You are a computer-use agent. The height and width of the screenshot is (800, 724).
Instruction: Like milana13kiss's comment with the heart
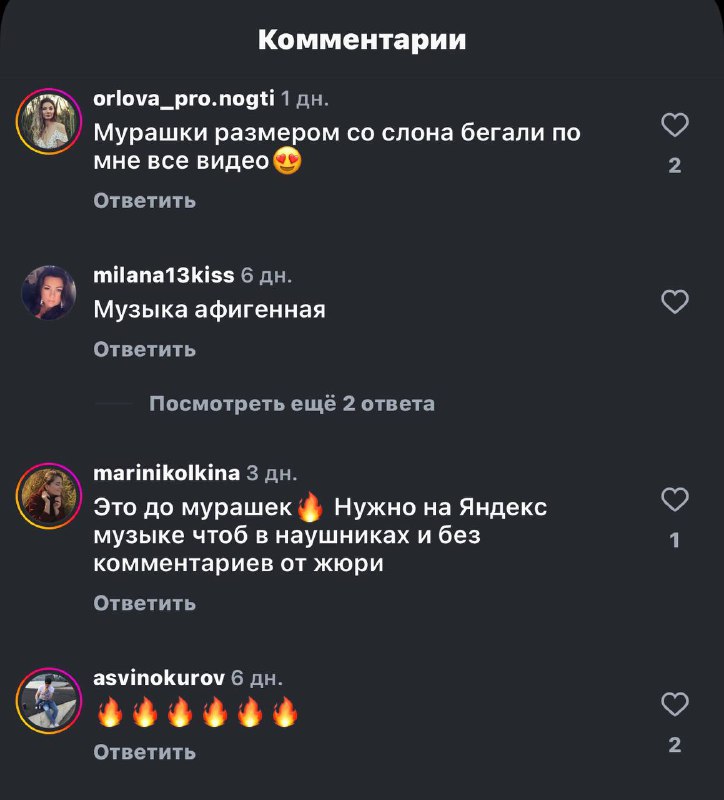click(675, 302)
